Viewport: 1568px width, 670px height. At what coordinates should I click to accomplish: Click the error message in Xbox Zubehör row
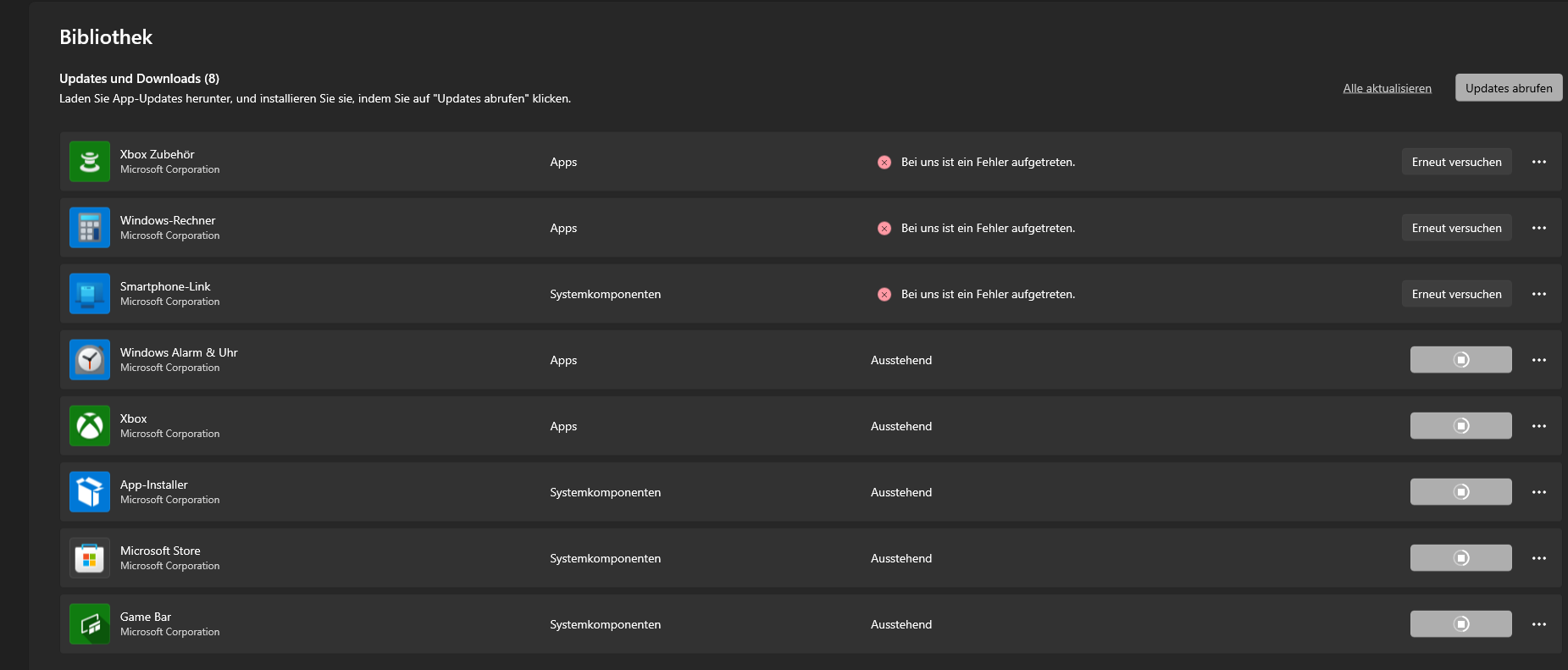coord(988,162)
